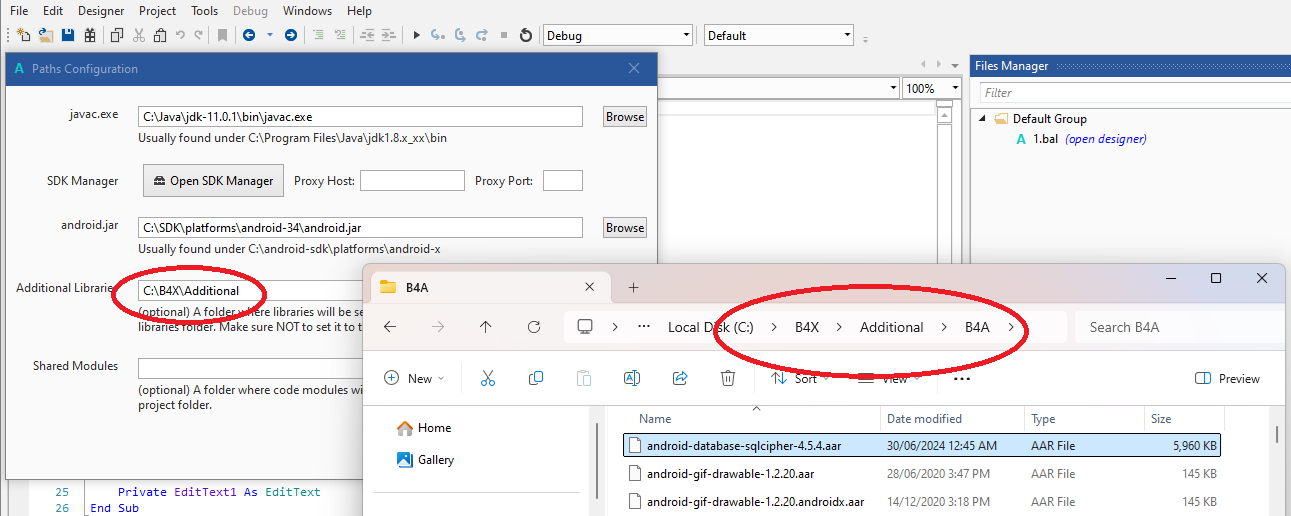Viewport: 1291px width, 516px height.
Task: Click the Open SDK Manager button
Action: [x=214, y=181]
